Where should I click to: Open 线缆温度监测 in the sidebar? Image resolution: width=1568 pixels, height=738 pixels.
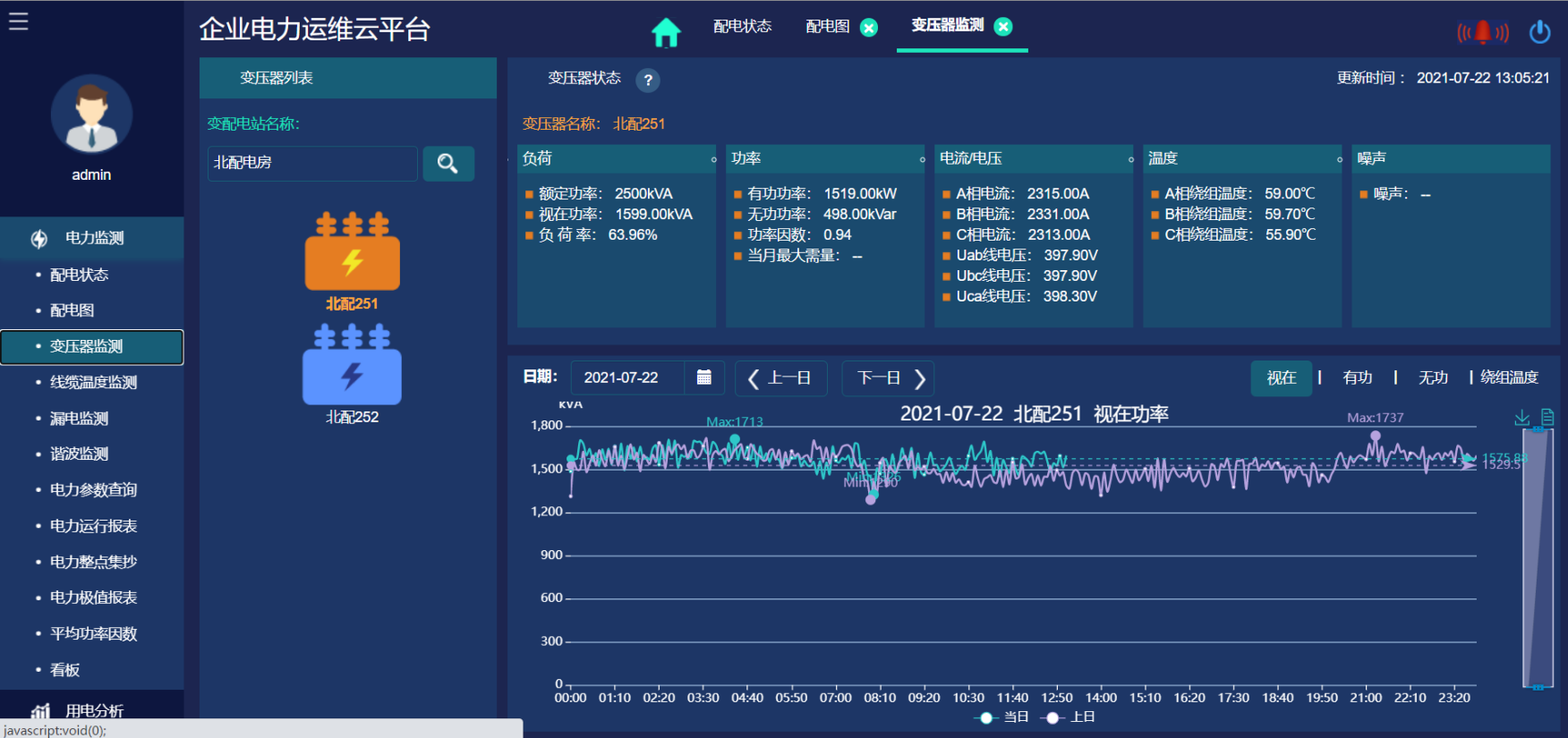pyautogui.click(x=93, y=383)
